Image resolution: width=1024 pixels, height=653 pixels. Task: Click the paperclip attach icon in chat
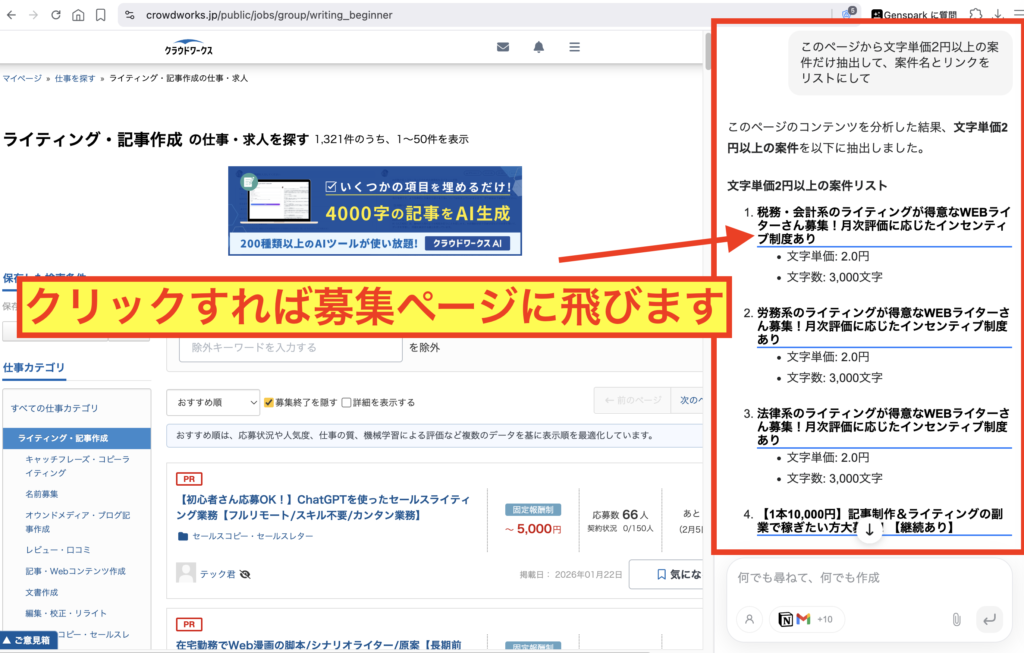[x=956, y=619]
